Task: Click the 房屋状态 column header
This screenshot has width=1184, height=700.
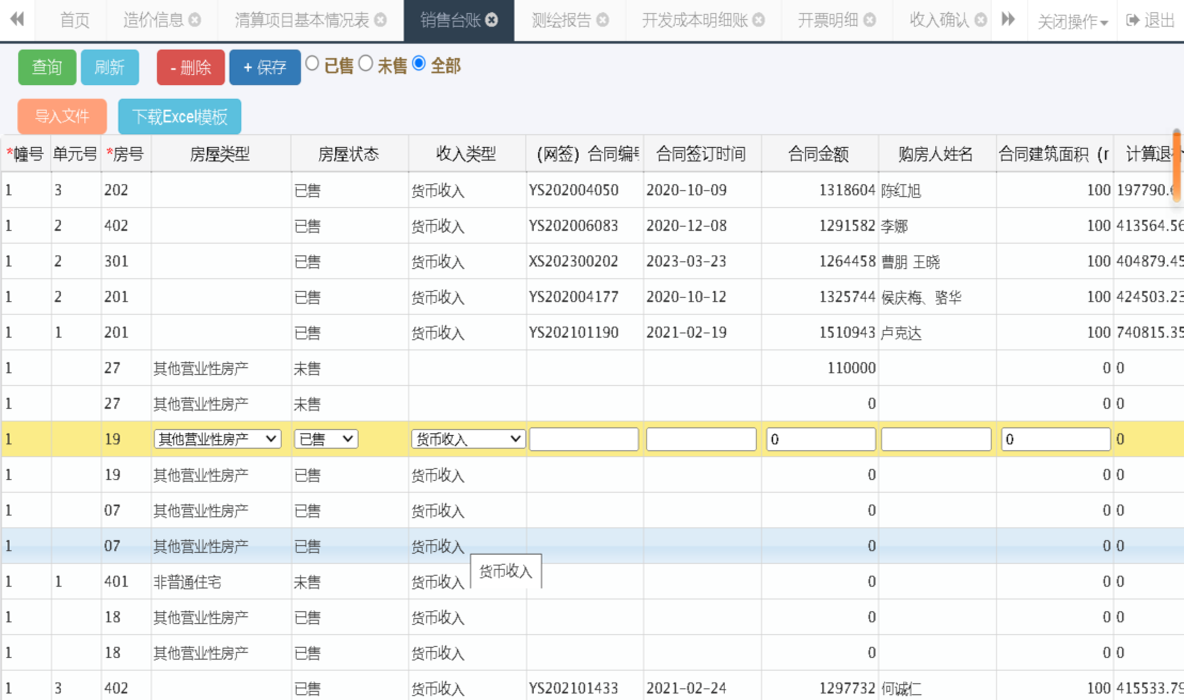Action: click(349, 154)
